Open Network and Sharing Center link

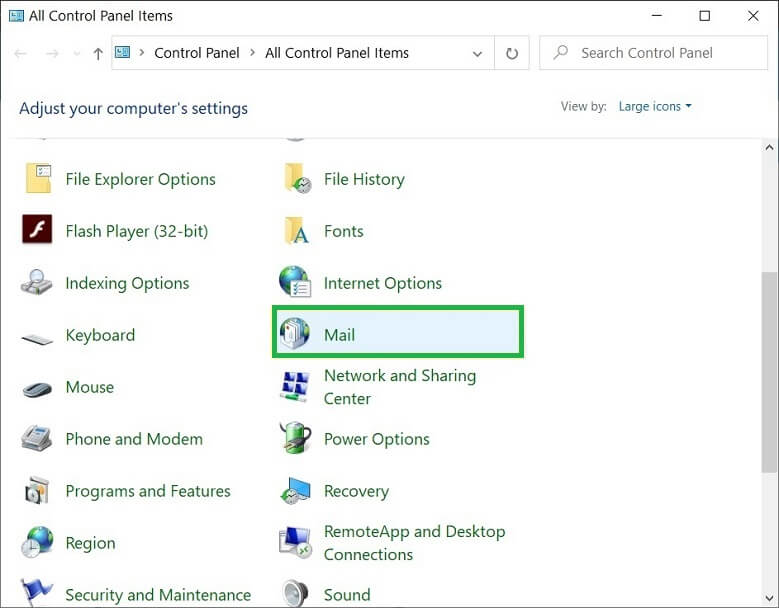(400, 387)
